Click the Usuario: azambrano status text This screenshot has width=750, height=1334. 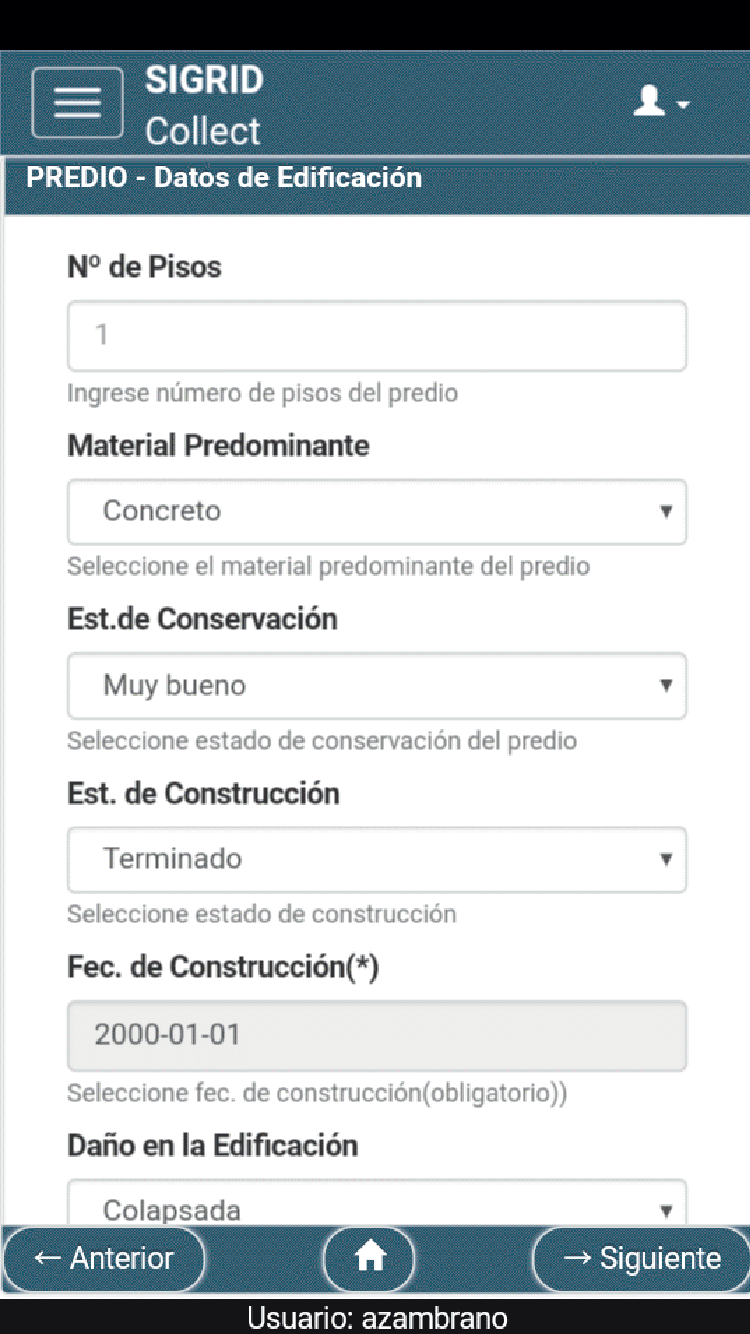pyautogui.click(x=377, y=1318)
